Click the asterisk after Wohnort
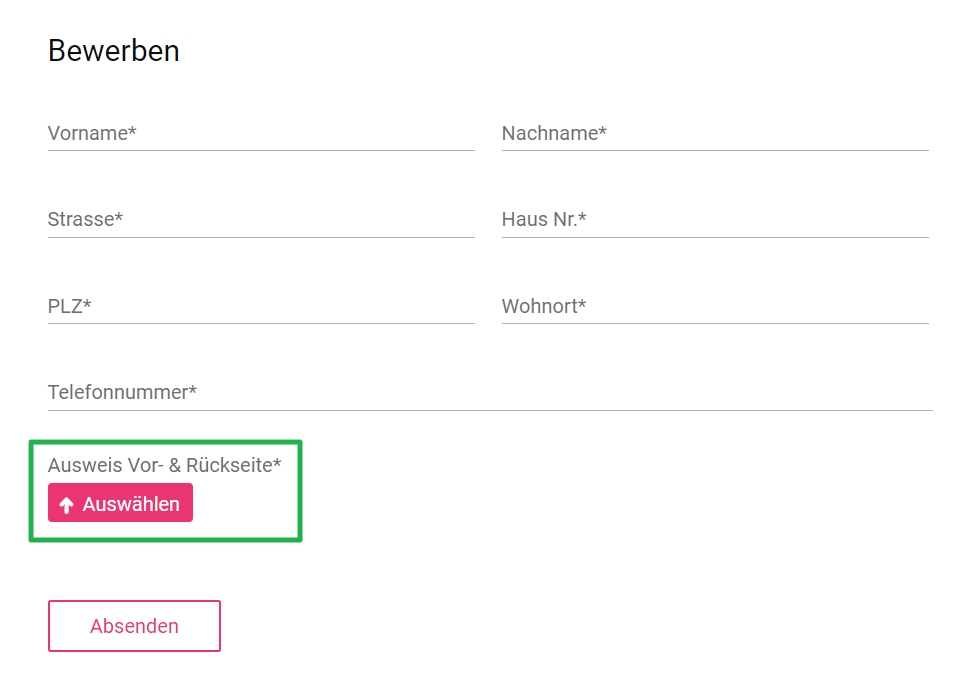This screenshot has height=681, width=975. [582, 302]
